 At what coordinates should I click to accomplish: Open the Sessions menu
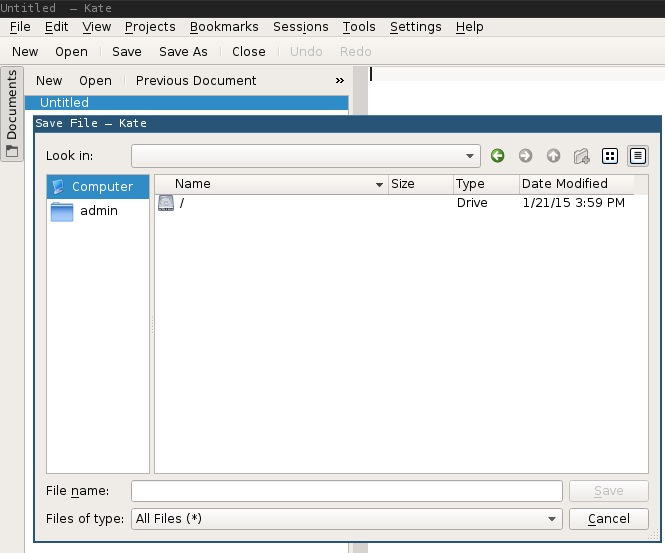point(300,27)
